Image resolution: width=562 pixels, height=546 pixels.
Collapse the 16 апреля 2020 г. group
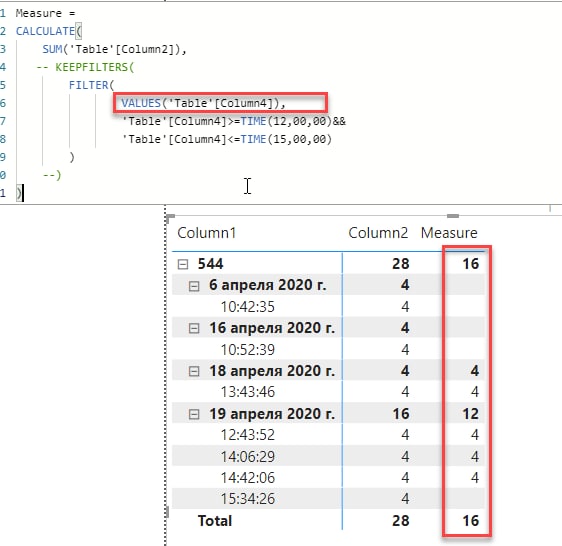(194, 328)
